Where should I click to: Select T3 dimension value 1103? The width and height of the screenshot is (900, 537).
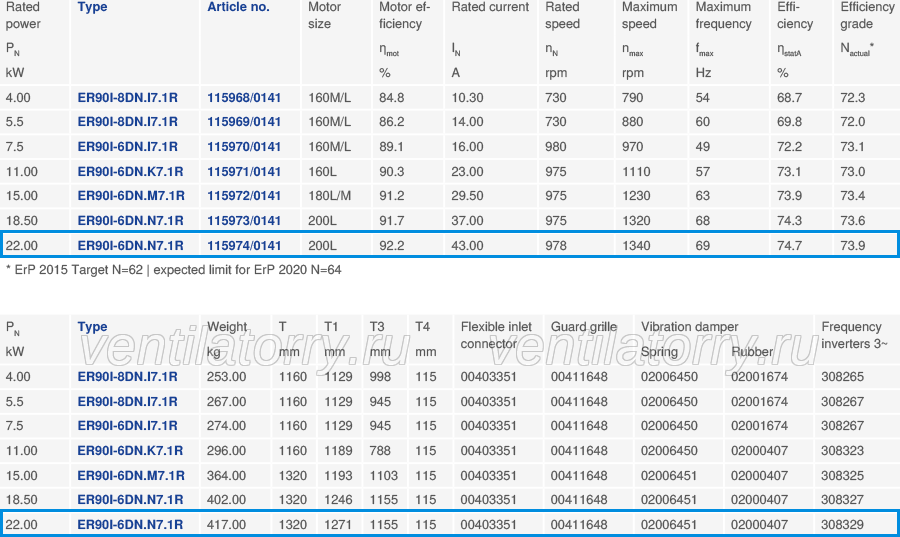click(383, 476)
